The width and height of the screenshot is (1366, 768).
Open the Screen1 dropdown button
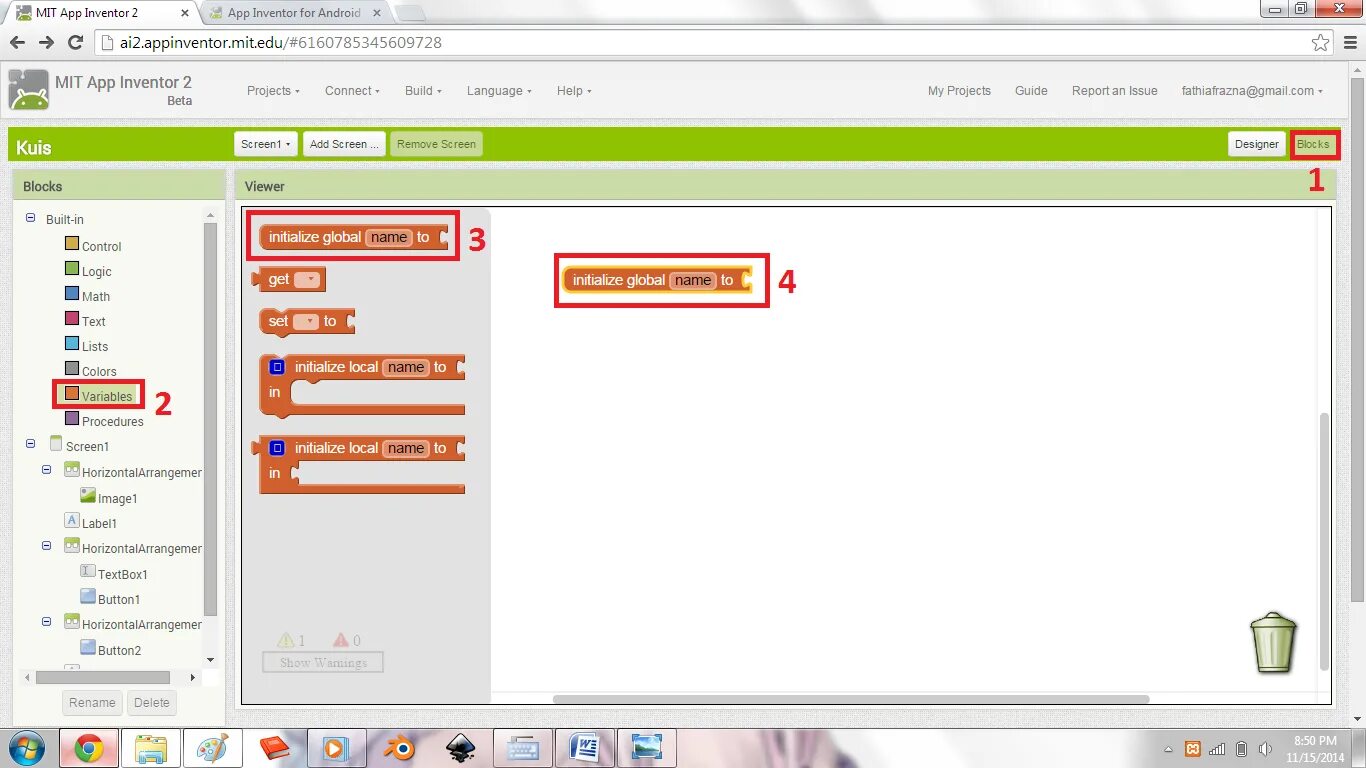266,144
